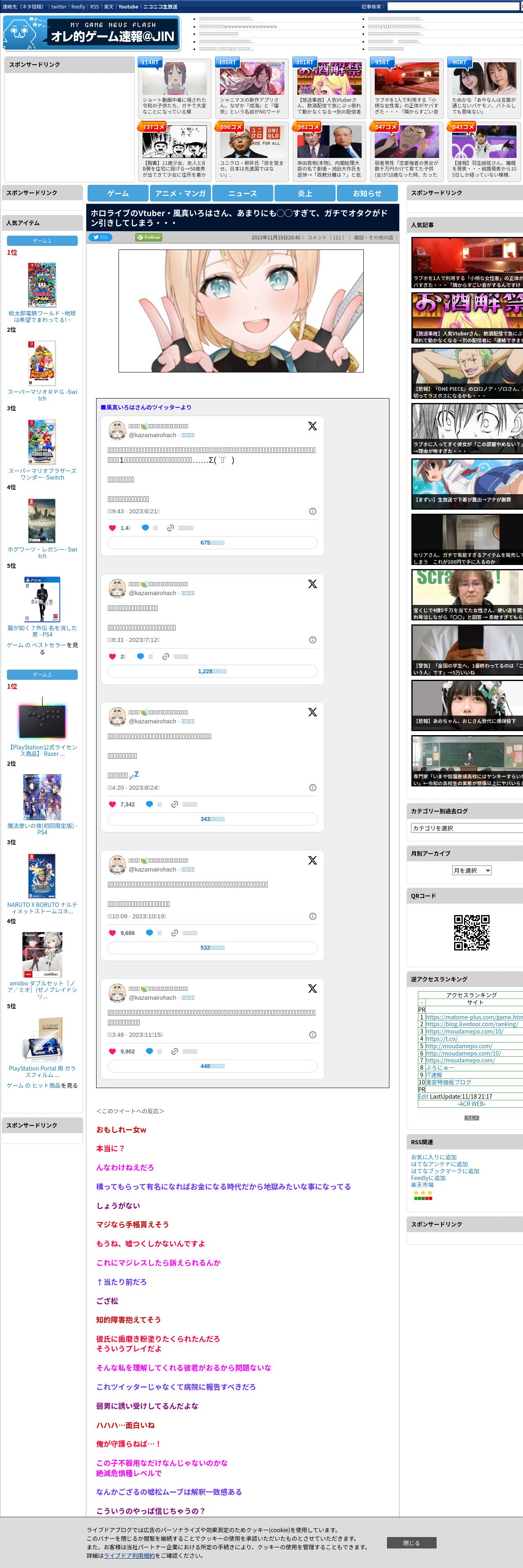
Task: Like the tweet with 7,342 hearts
Action: click(x=112, y=804)
